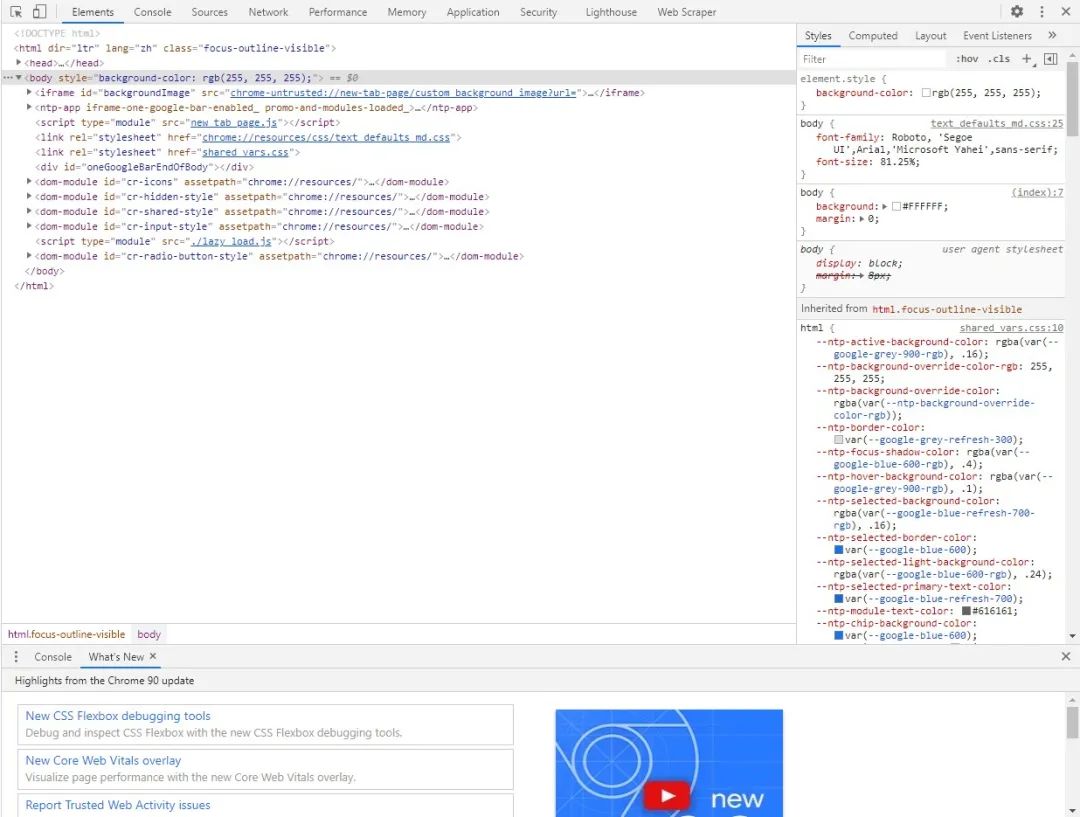This screenshot has width=1080, height=817.
Task: Close the What's New drawer tab
Action: (x=153, y=657)
